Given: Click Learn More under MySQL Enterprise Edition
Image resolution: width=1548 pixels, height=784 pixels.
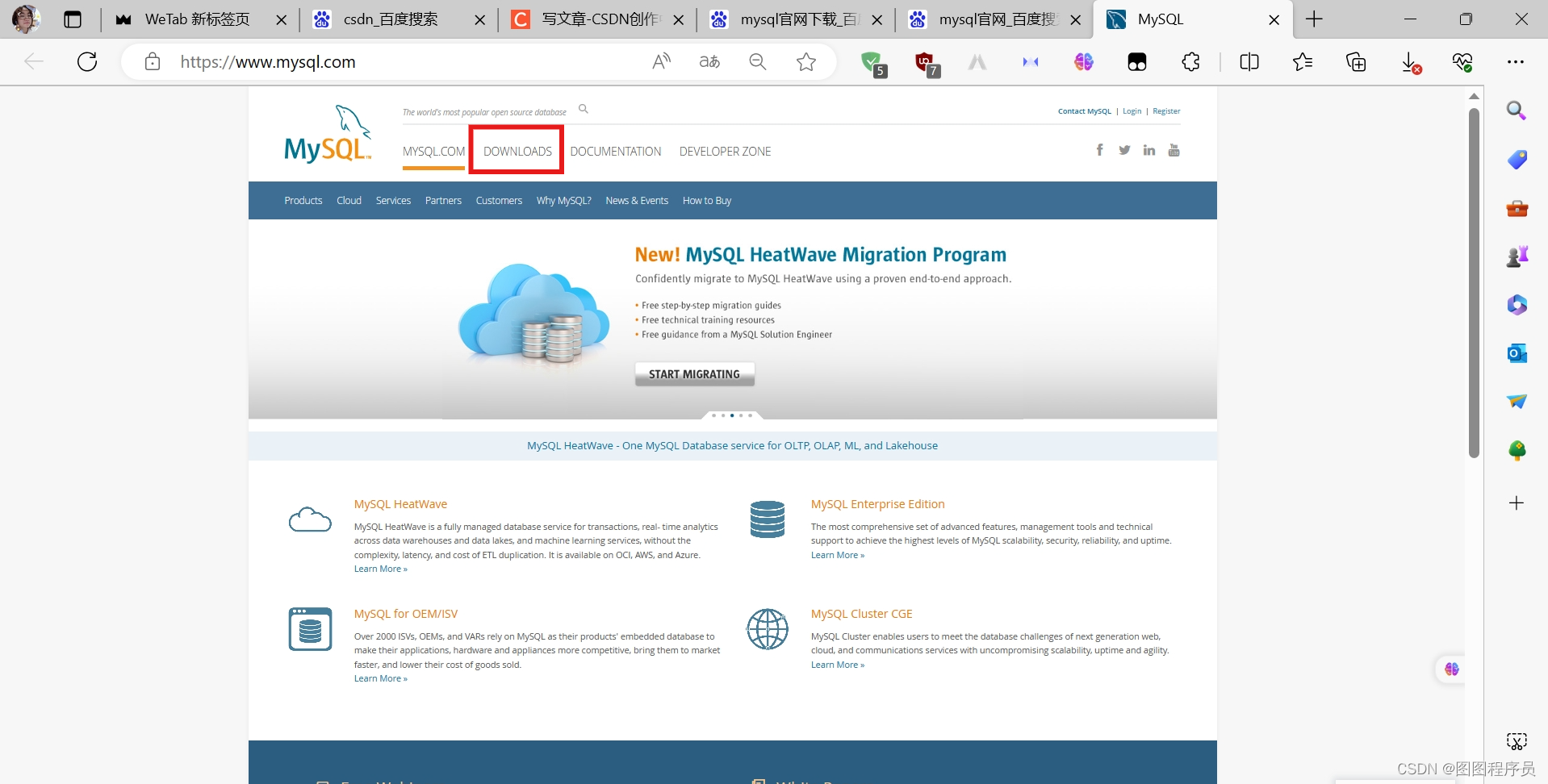Looking at the screenshot, I should point(837,555).
